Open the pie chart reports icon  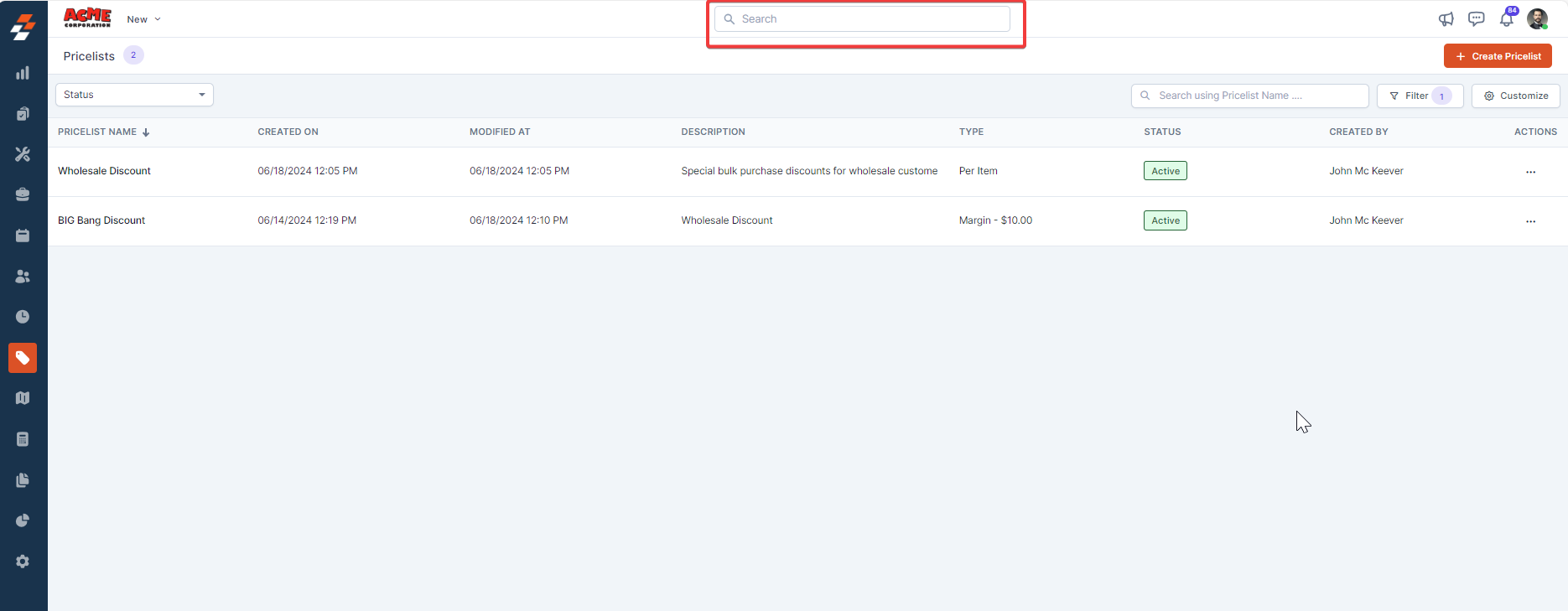(x=23, y=520)
